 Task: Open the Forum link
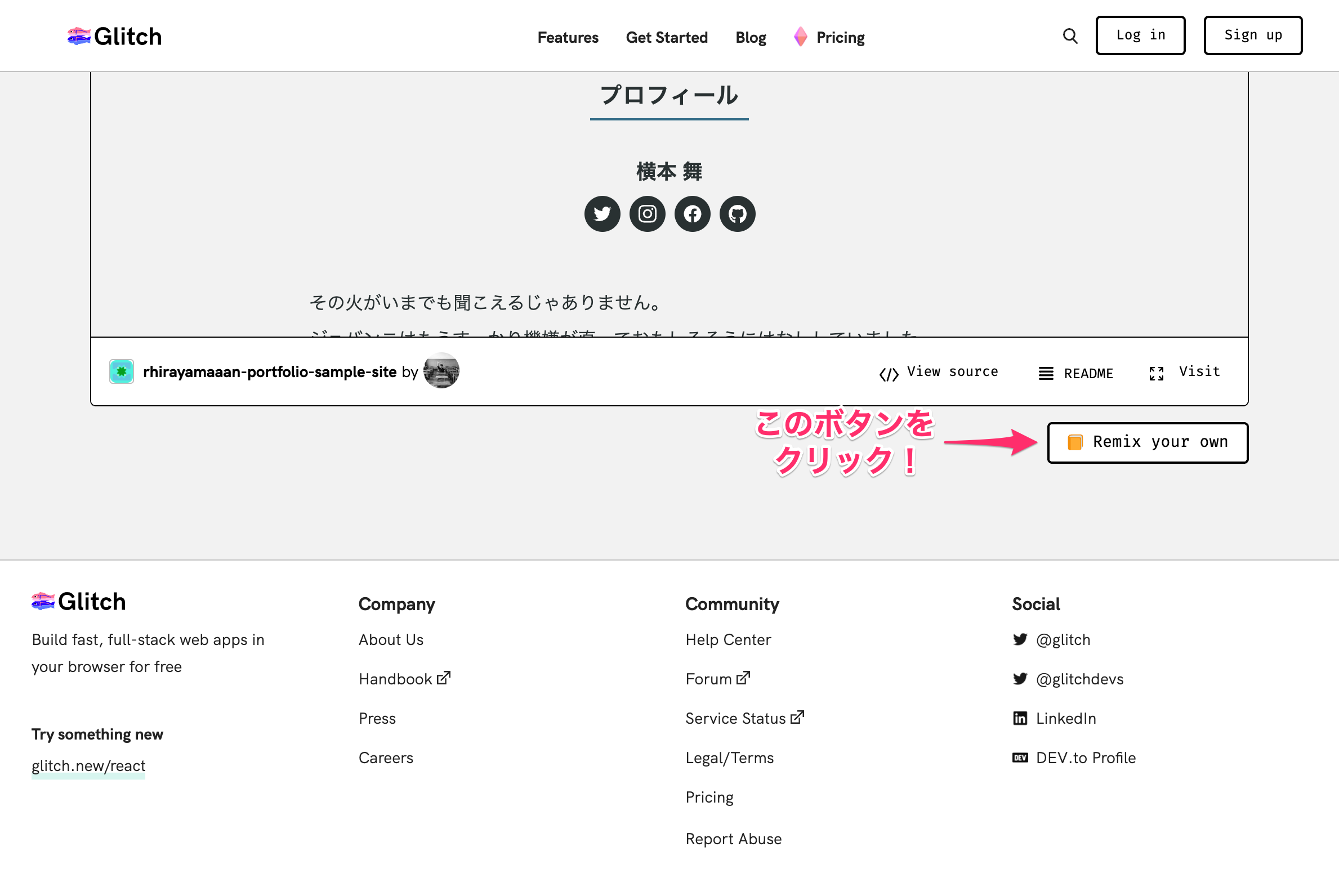708,679
